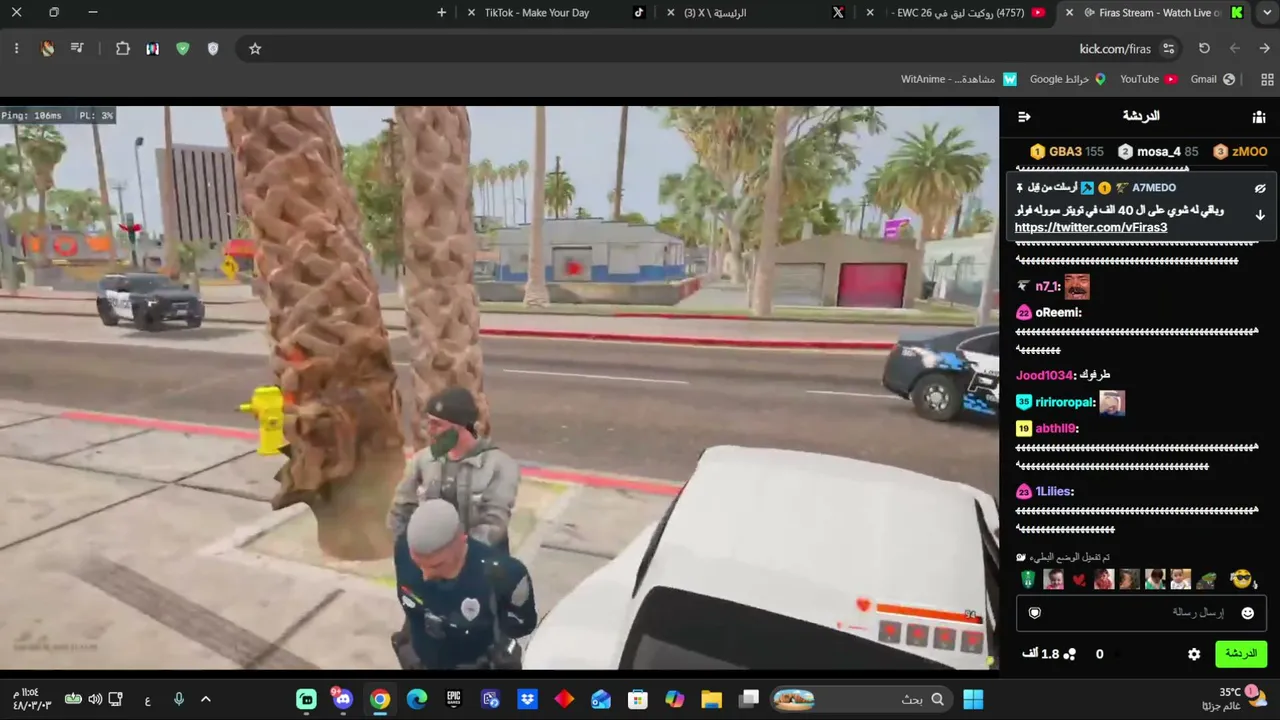Click the GBA3 leaderboard entry
Viewport: 1280px width, 720px height.
pyautogui.click(x=1067, y=152)
